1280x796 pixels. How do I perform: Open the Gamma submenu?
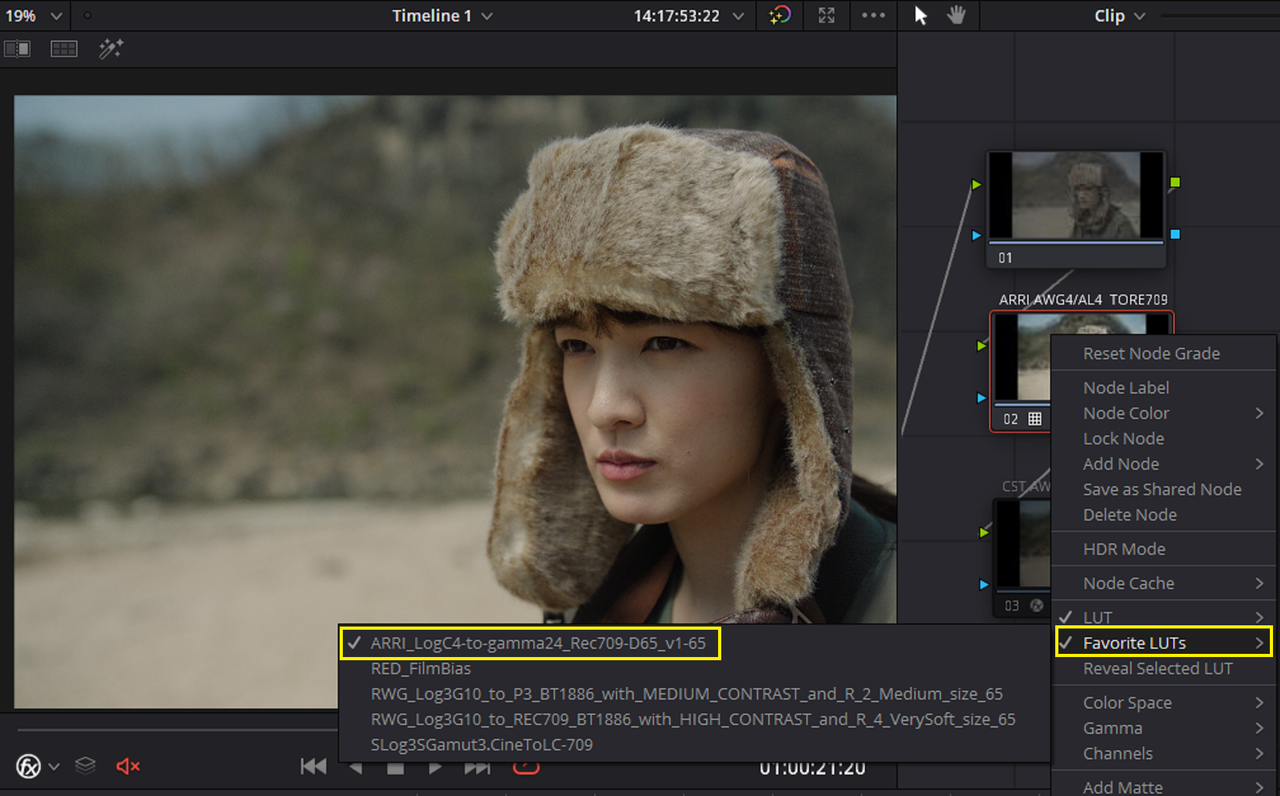1164,728
